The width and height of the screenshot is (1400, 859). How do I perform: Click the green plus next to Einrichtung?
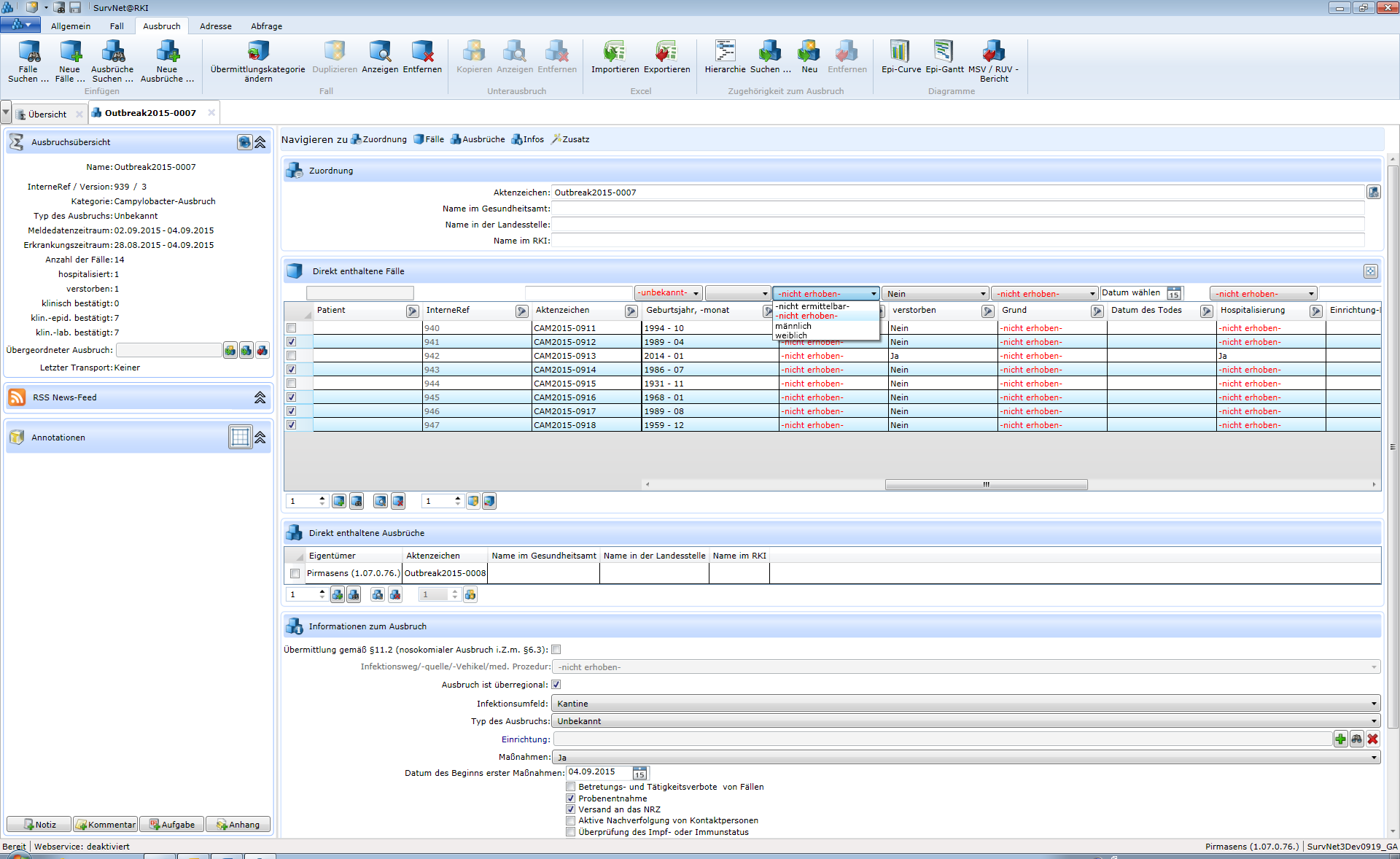1340,739
